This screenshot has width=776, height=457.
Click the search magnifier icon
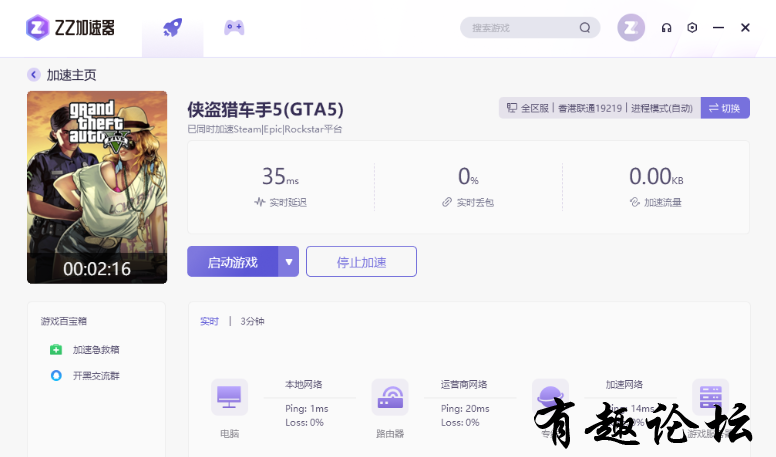[x=585, y=28]
